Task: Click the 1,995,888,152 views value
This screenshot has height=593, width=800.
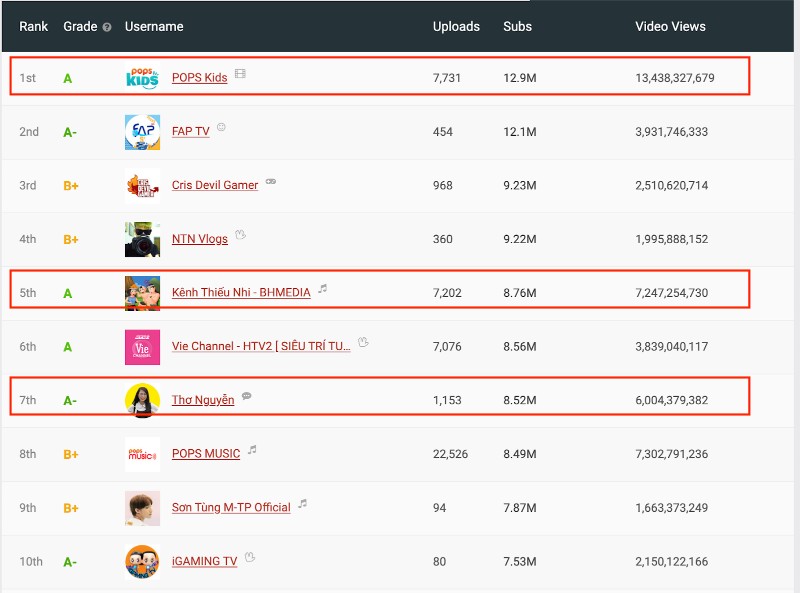Action: (671, 239)
